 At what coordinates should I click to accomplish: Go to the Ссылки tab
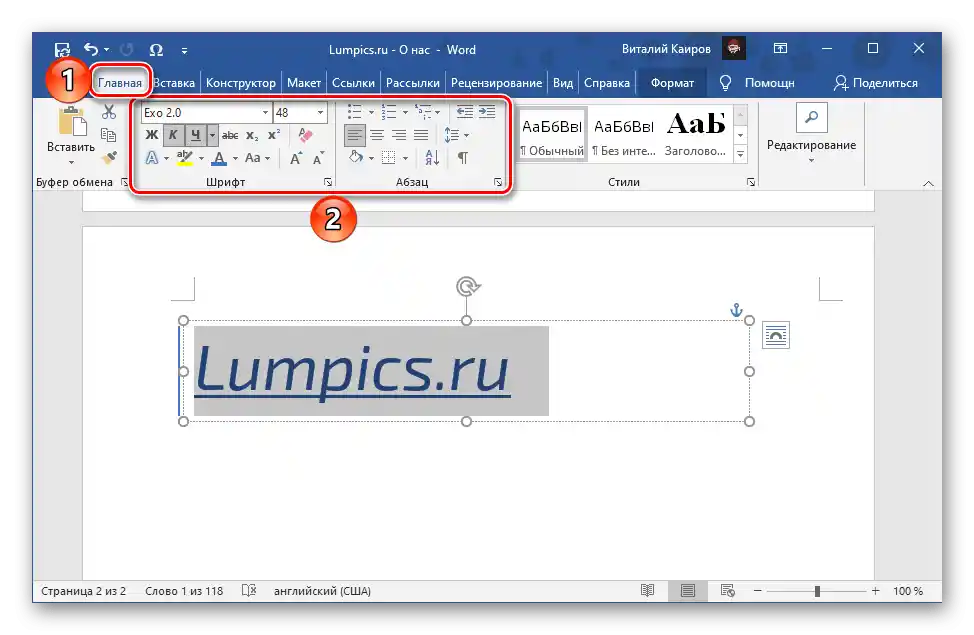(353, 83)
